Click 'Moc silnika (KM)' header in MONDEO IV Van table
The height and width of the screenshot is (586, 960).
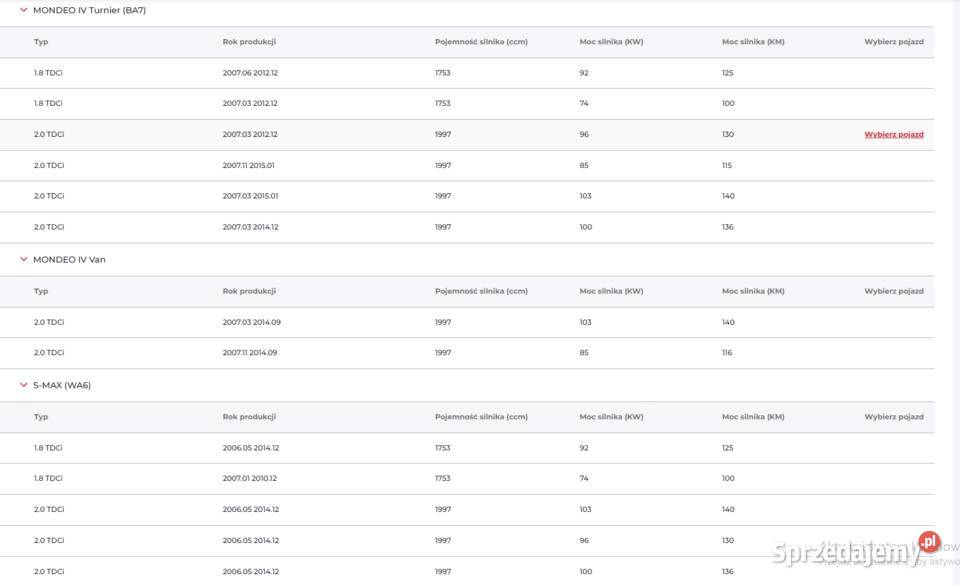[753, 291]
